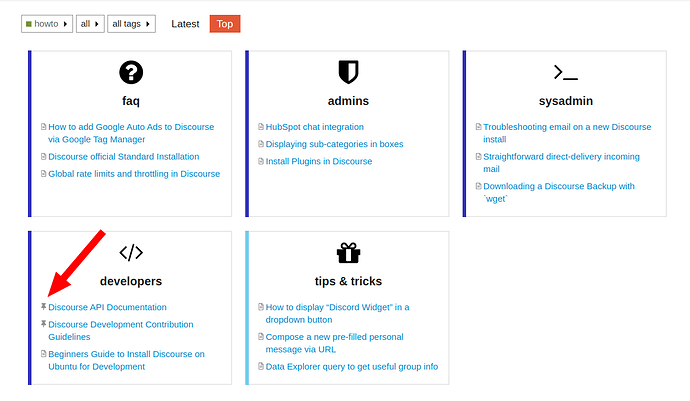Open the admins category heading
The image size is (690, 401).
pos(348,101)
